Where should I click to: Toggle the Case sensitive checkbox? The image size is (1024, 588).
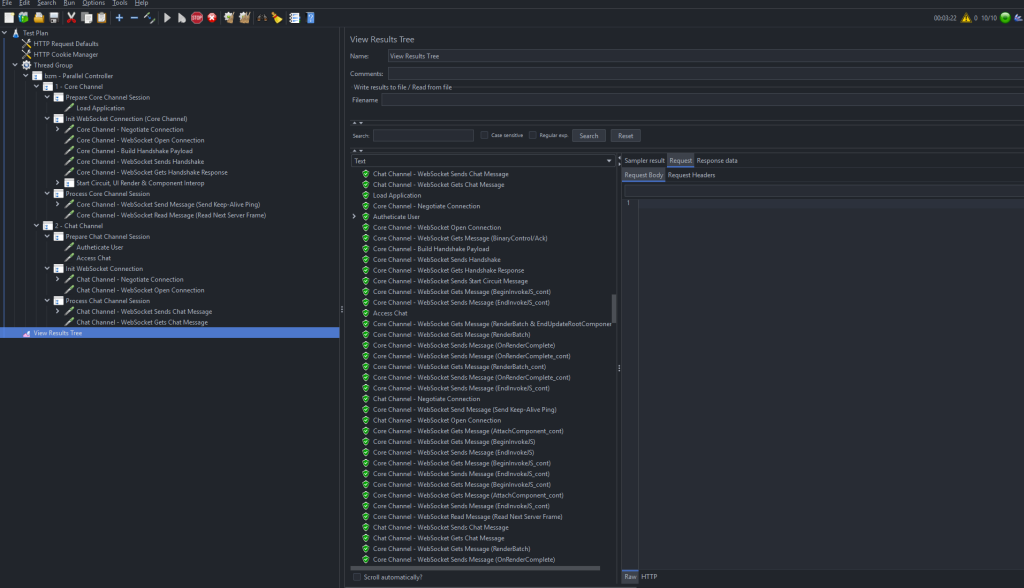[484, 135]
